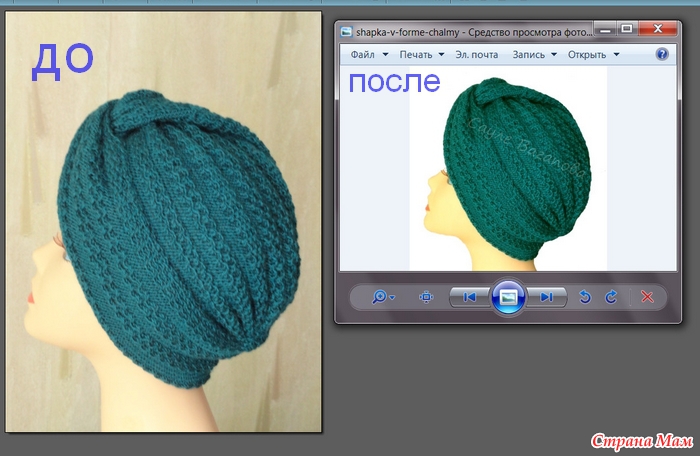Screen dimensions: 700x456
Task: Expand the Печать dropdown menu
Action: click(420, 54)
